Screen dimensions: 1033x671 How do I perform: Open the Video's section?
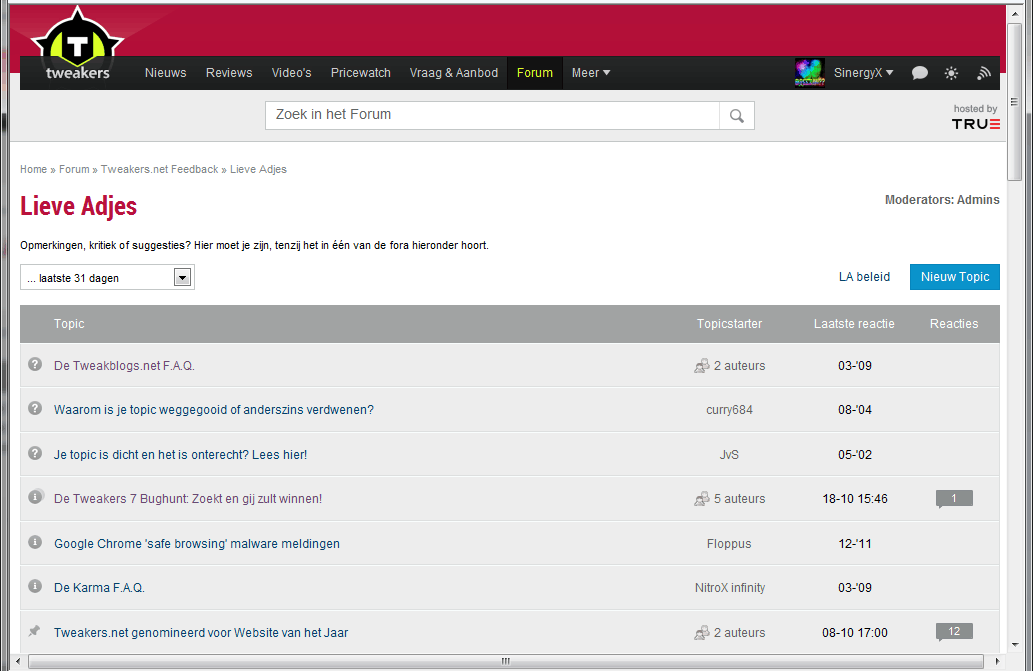(291, 73)
